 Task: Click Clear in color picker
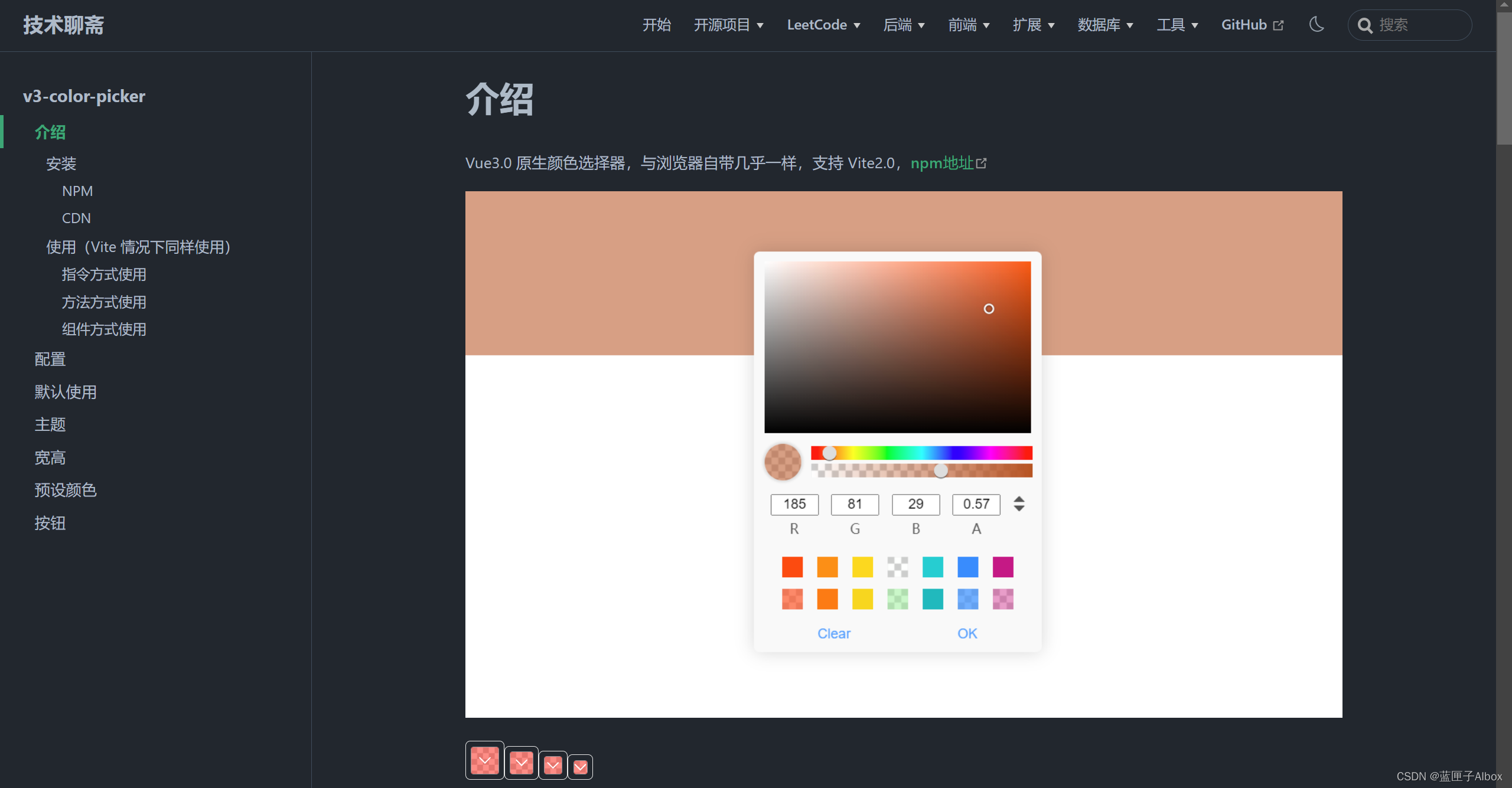click(833, 633)
